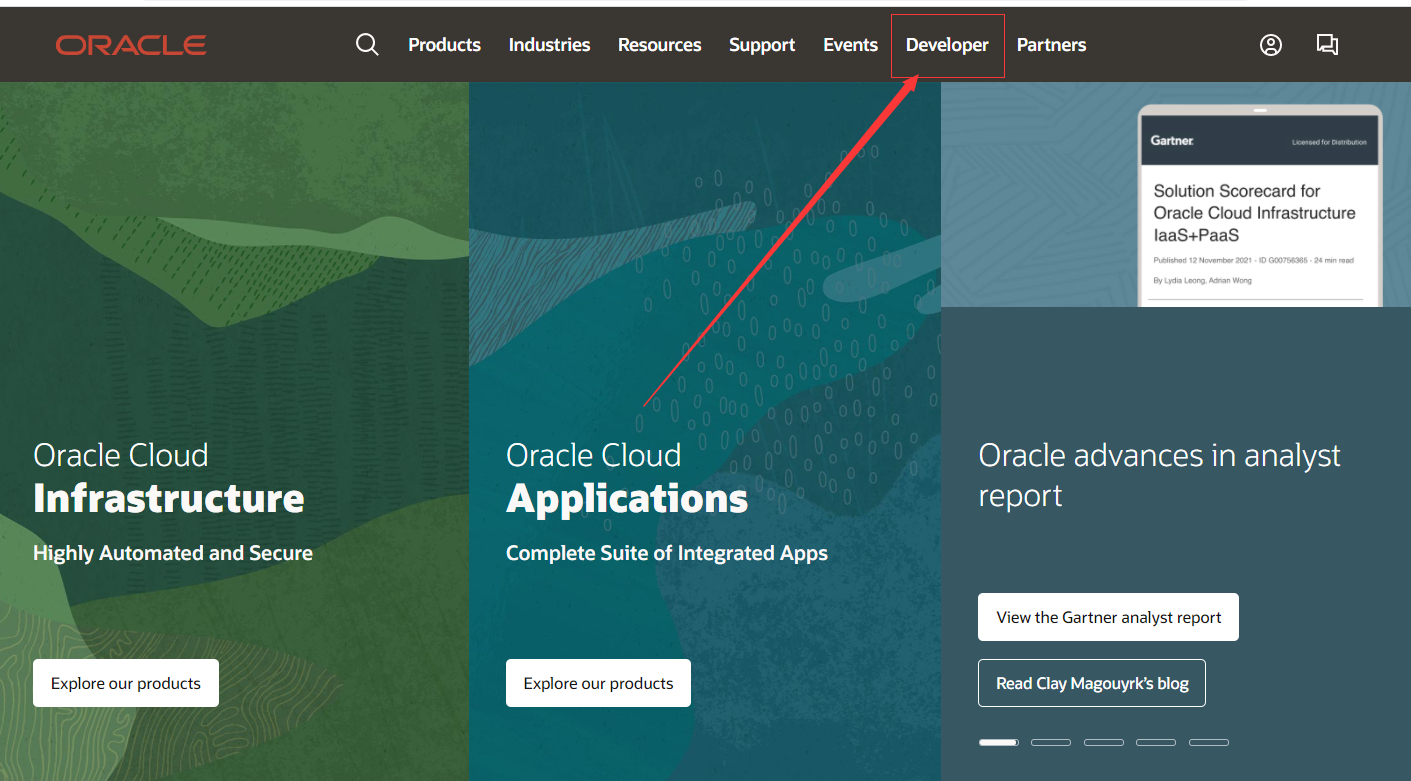The image size is (1411, 781).
Task: Click View the Gartner analyst report
Action: click(x=1108, y=617)
